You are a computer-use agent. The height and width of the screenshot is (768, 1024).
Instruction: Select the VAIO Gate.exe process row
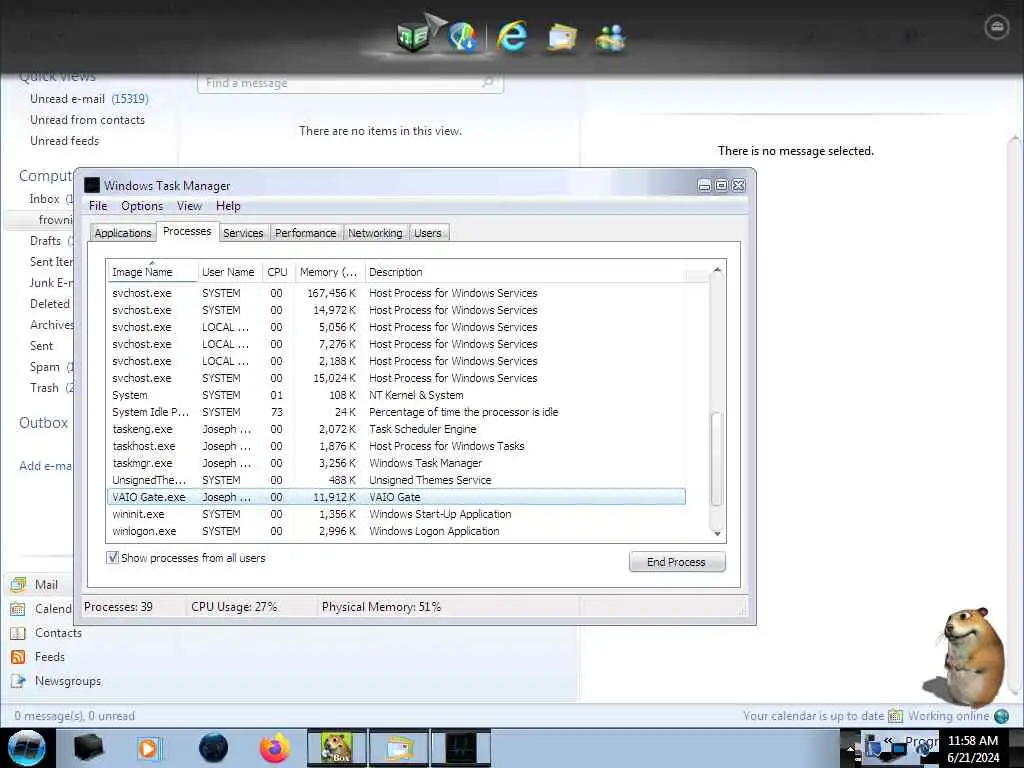396,497
